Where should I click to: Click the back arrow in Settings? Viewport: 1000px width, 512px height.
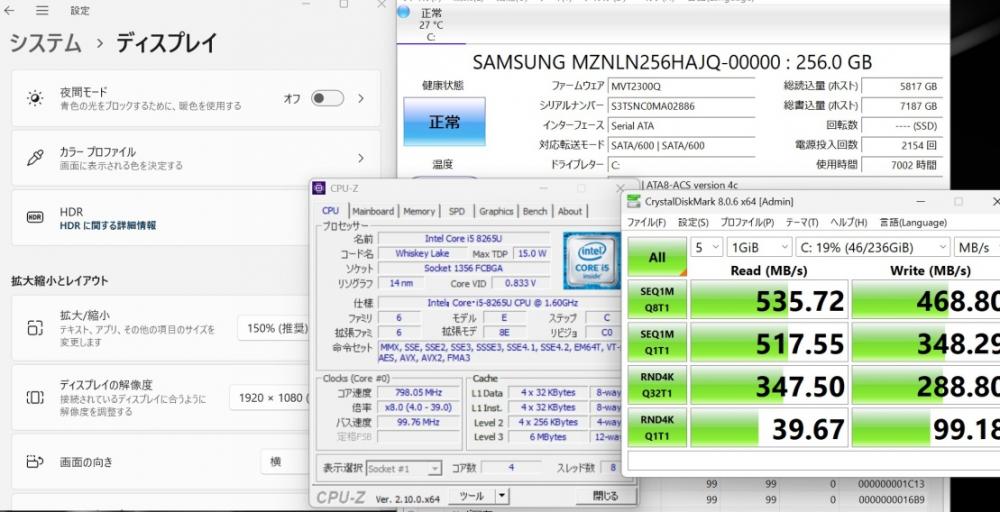[10, 10]
